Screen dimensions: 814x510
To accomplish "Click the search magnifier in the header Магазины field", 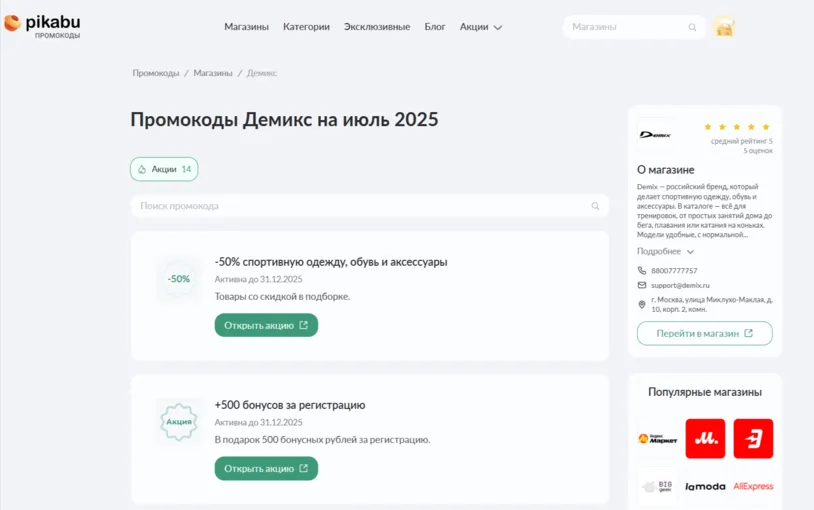I will click(692, 27).
